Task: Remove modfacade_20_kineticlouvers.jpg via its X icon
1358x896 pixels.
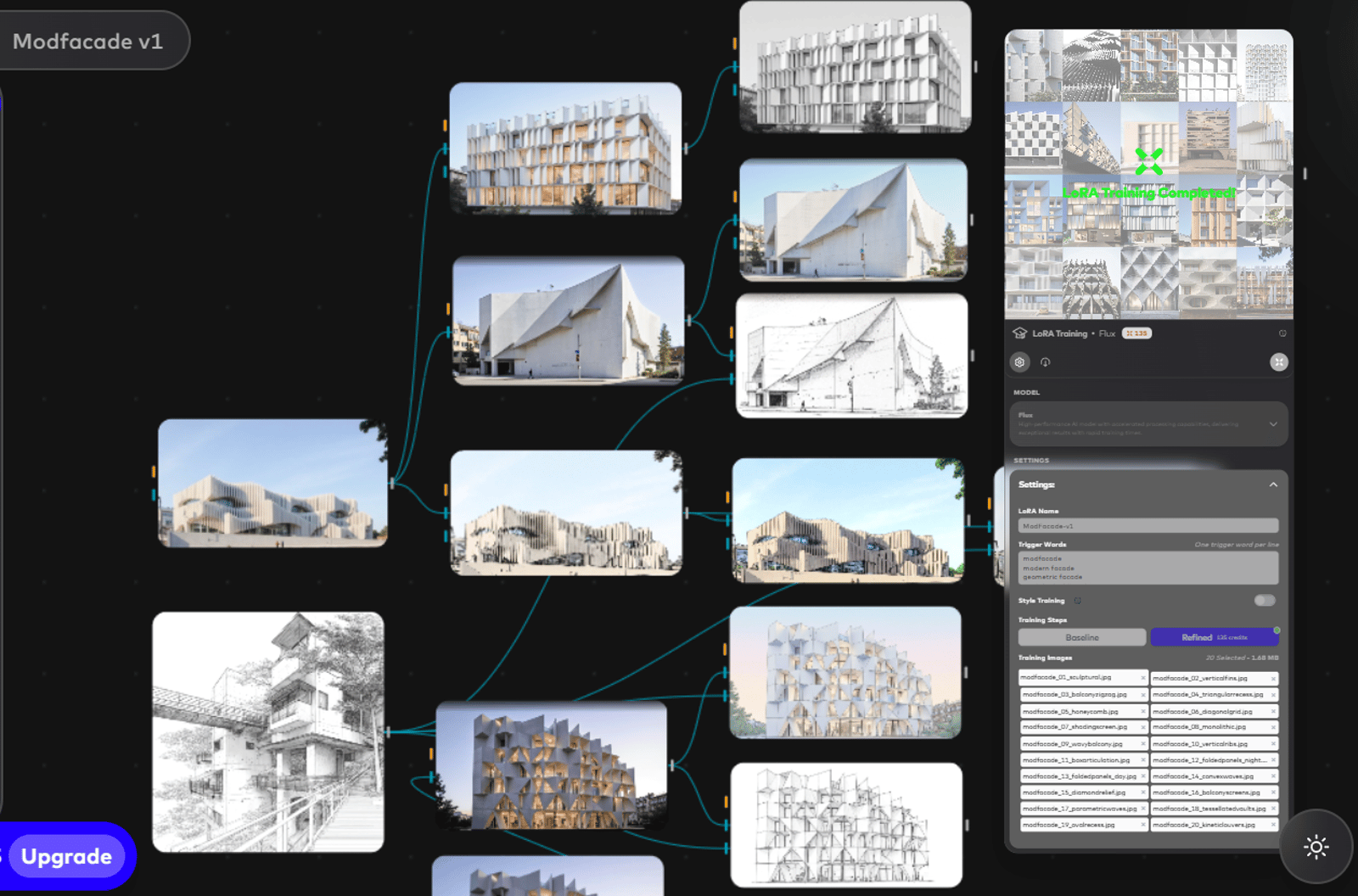Action: tap(1273, 825)
